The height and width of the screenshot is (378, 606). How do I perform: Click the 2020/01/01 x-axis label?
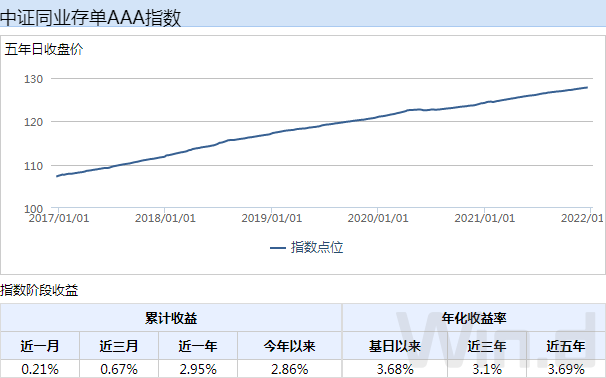(x=378, y=218)
